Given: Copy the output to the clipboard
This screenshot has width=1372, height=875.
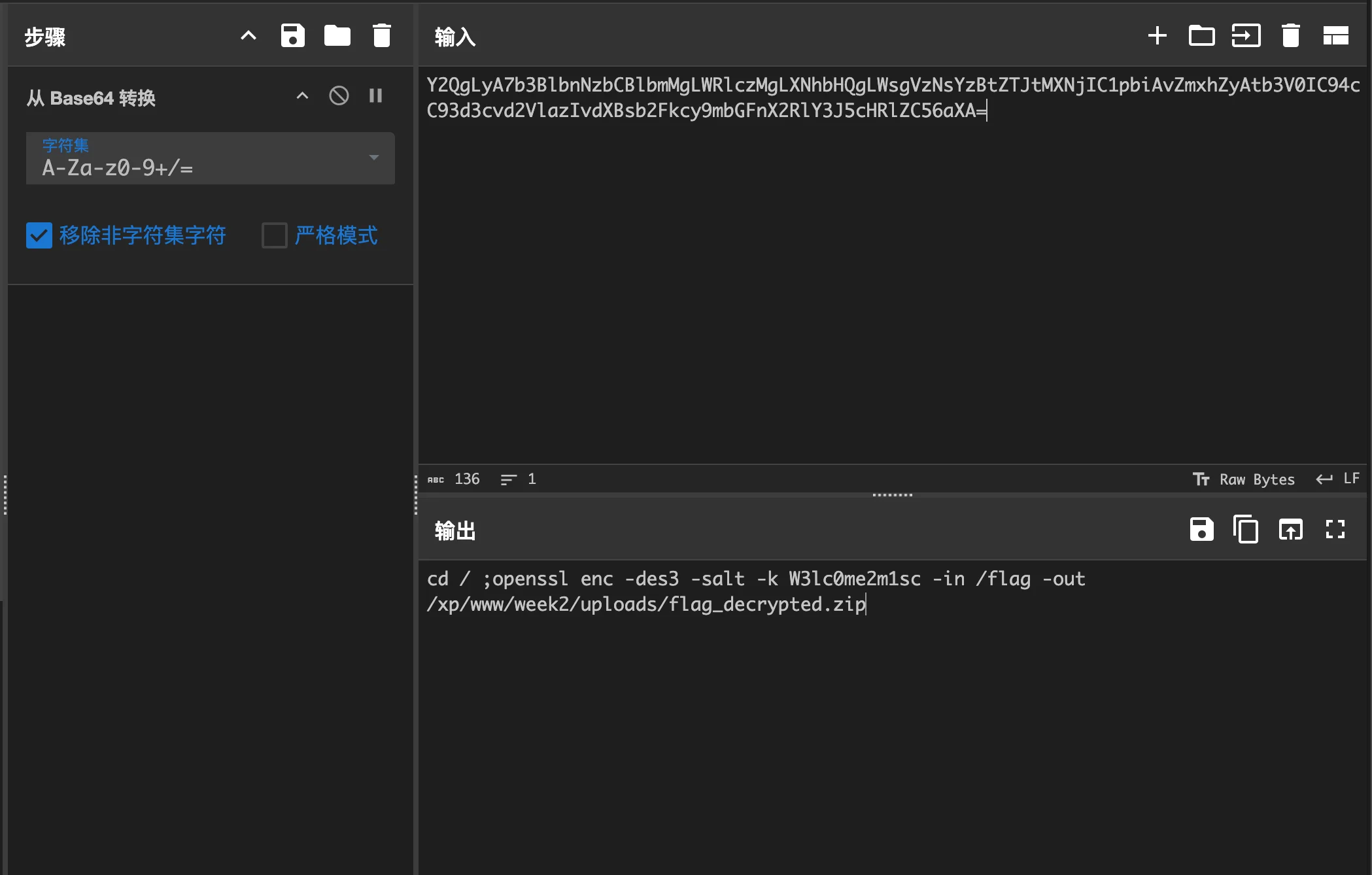Looking at the screenshot, I should [x=1246, y=530].
